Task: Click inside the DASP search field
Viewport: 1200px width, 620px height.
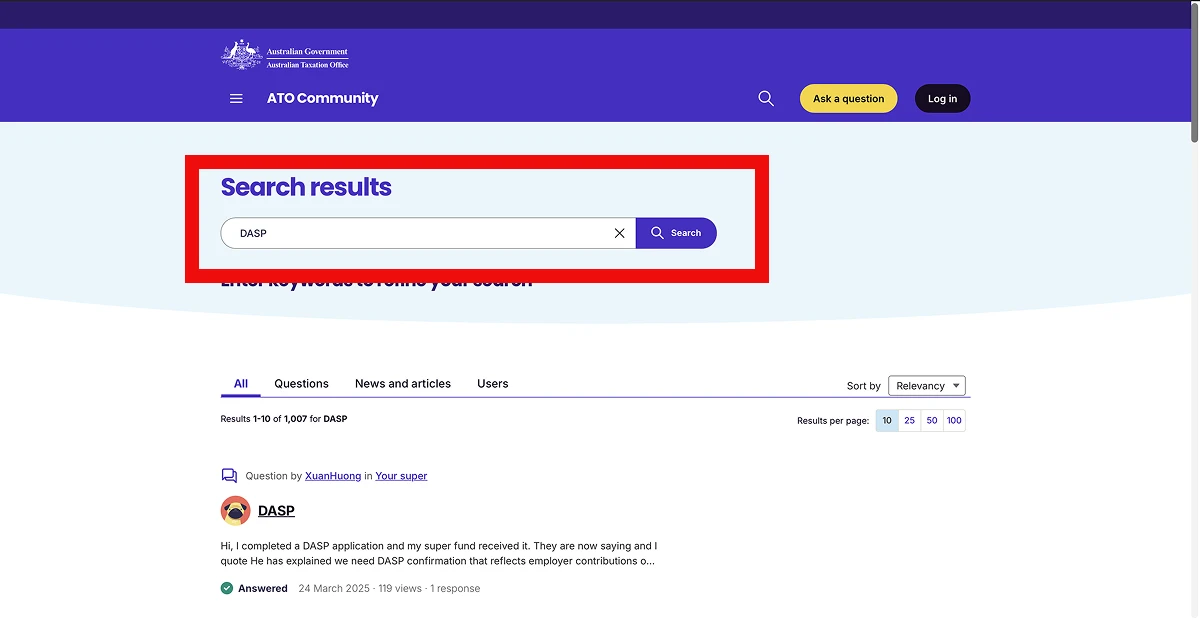Action: 420,233
